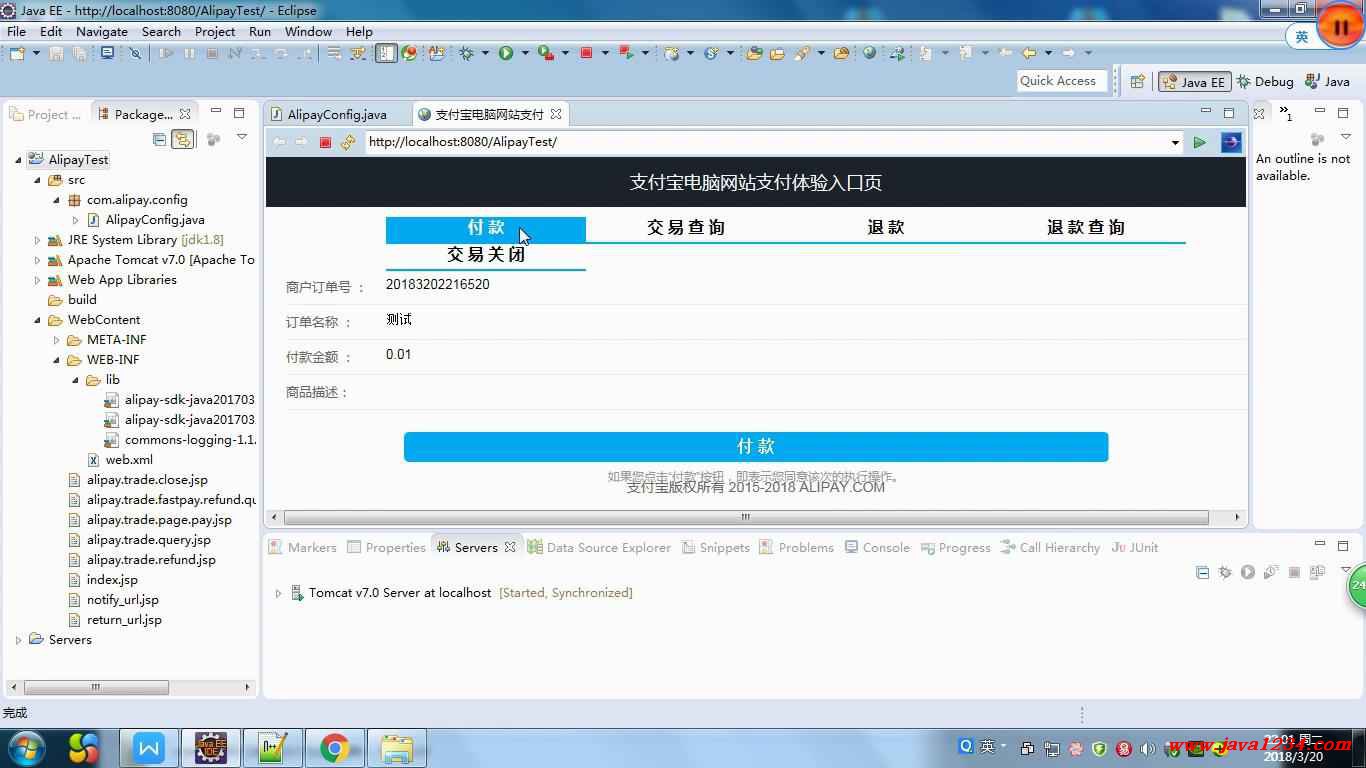Expand the Servers project node

pos(18,640)
